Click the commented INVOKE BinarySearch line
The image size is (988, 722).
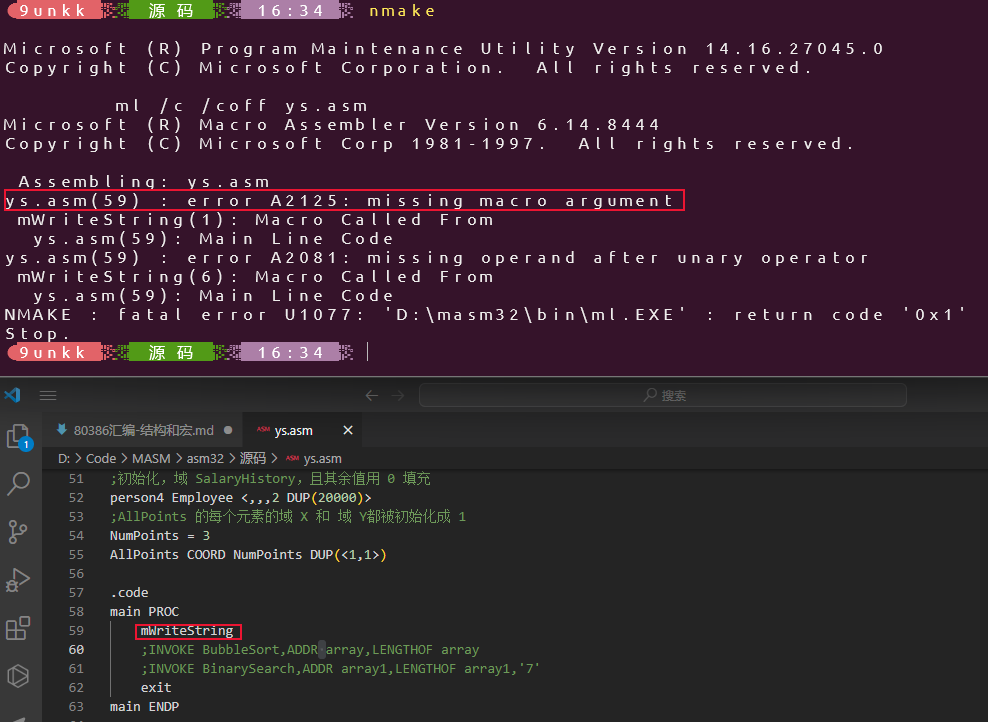340,668
